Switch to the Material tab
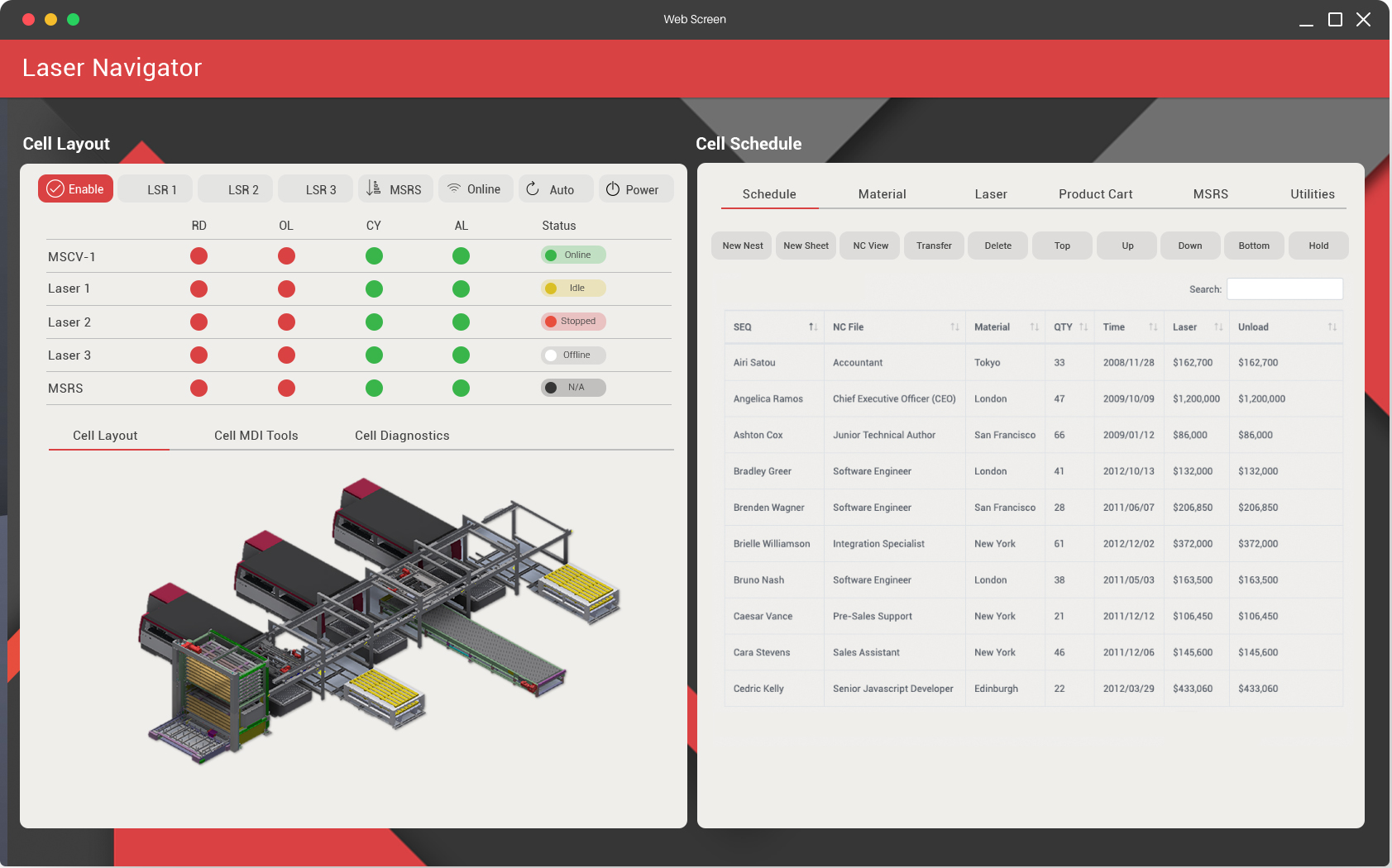This screenshot has height=868, width=1392. pos(883,194)
